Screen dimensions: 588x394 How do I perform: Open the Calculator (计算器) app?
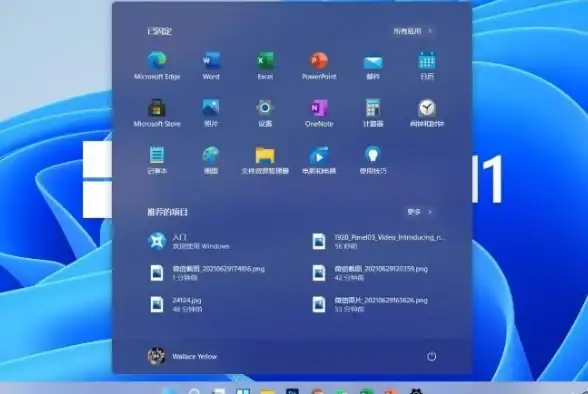pos(373,113)
